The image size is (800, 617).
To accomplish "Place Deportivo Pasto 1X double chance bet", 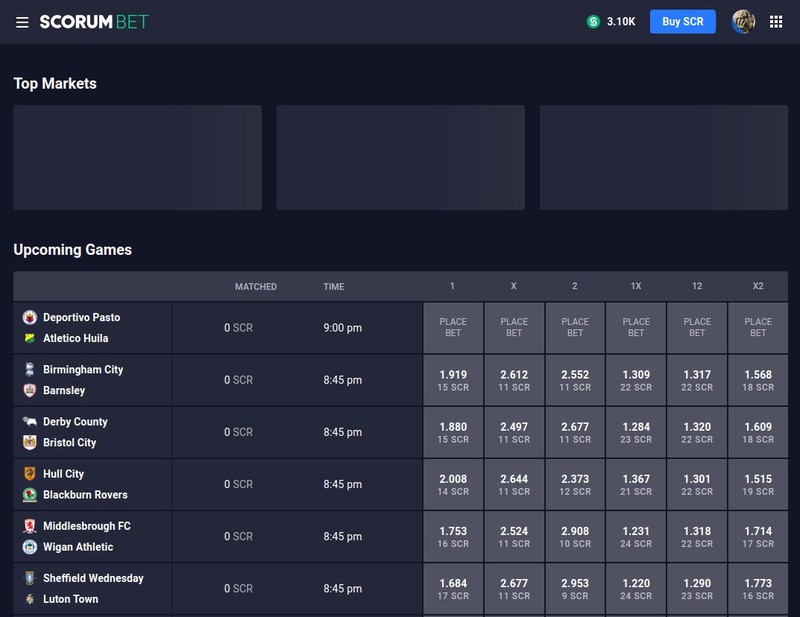I will tap(636, 328).
